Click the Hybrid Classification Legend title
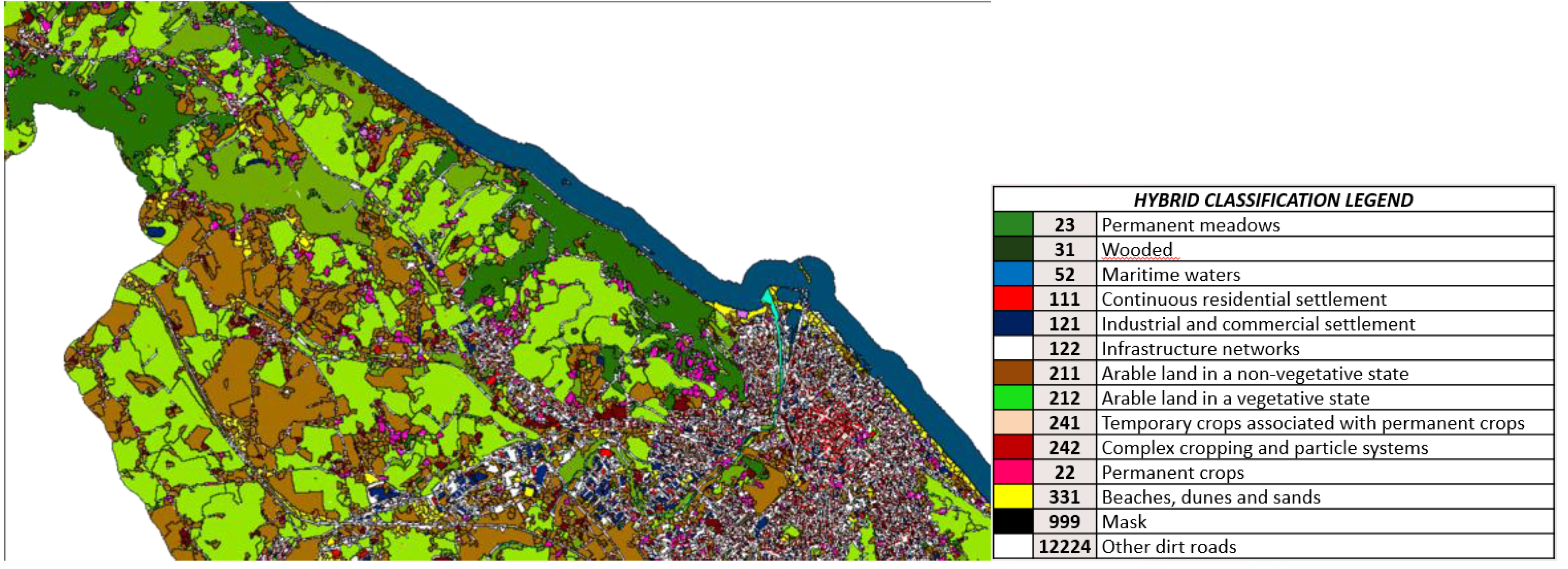 (x=1273, y=200)
